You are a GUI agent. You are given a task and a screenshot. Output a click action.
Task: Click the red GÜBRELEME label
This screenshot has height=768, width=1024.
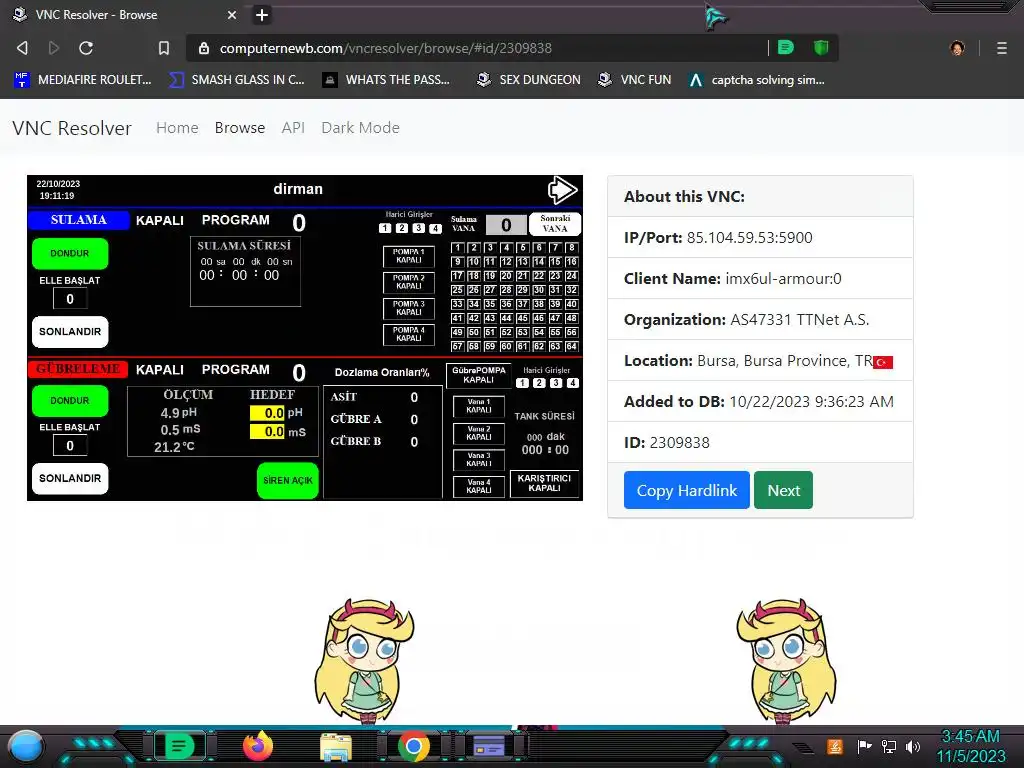(78, 369)
